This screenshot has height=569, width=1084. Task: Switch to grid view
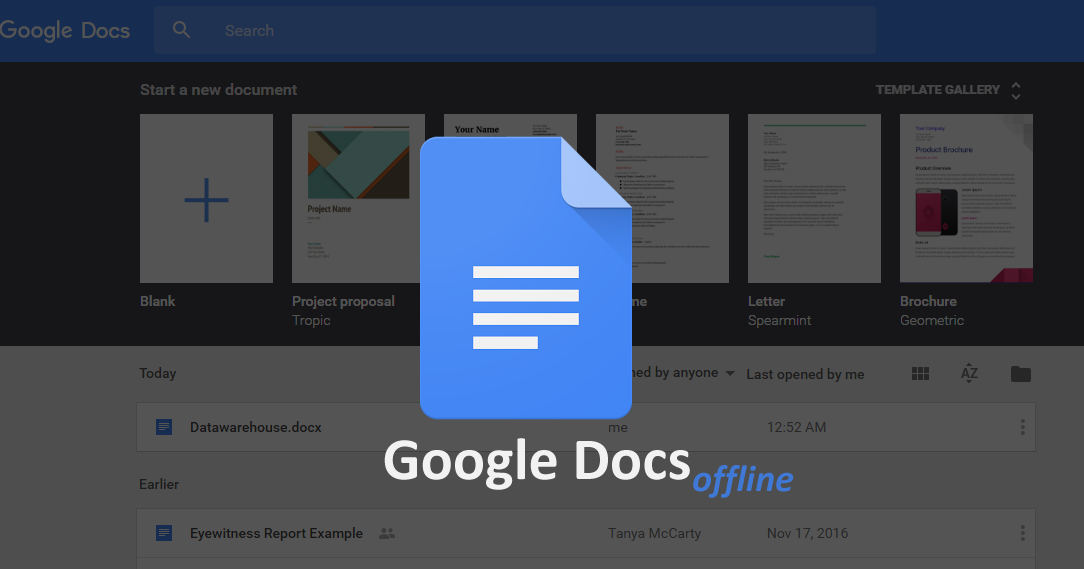click(x=920, y=374)
